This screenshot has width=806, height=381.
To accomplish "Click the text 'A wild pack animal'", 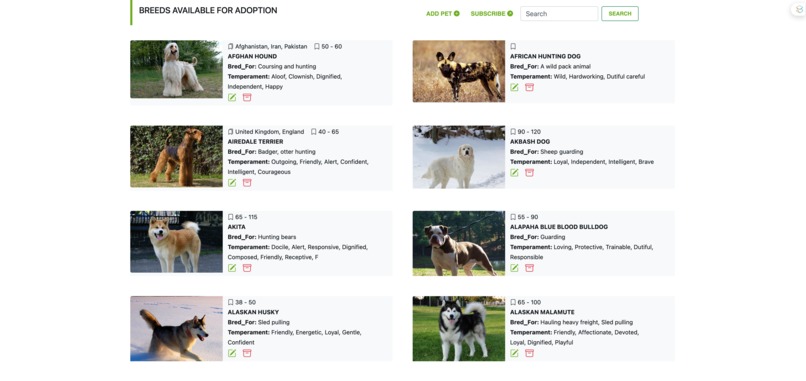I will (x=565, y=66).
